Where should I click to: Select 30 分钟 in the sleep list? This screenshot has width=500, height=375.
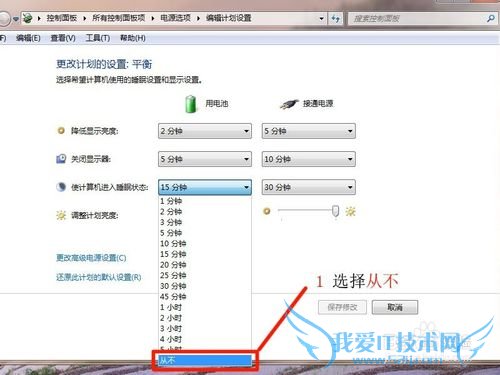[205, 286]
